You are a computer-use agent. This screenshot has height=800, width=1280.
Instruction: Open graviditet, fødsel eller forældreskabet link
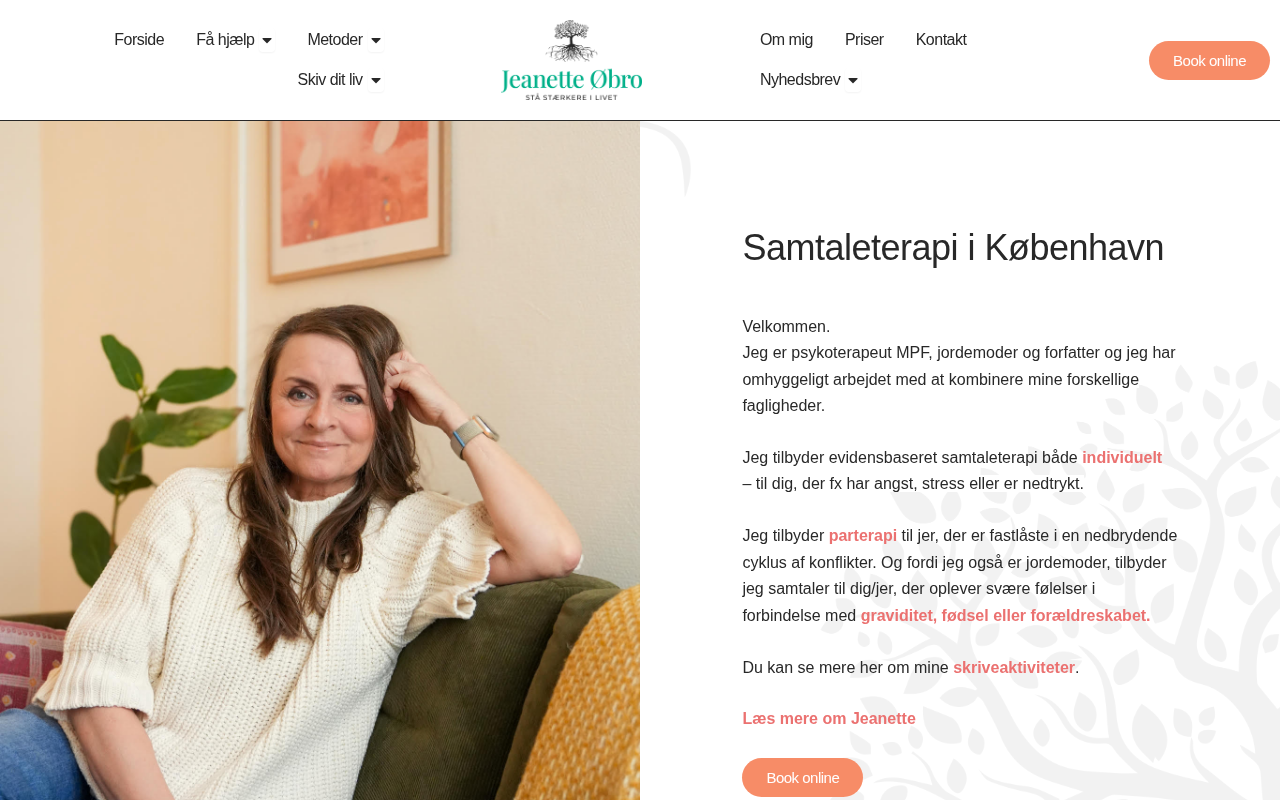(1005, 616)
